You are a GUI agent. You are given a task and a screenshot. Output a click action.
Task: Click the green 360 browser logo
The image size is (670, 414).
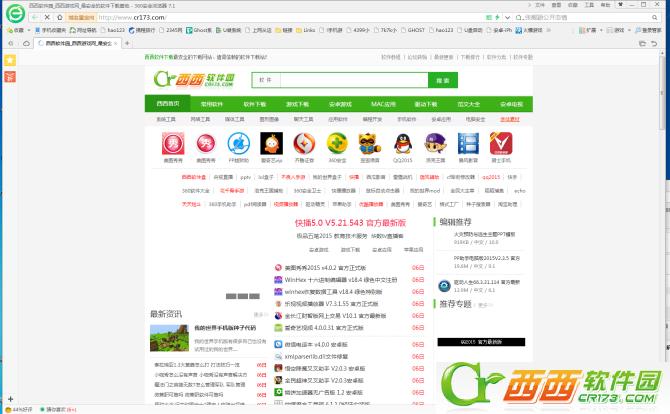tap(15, 14)
